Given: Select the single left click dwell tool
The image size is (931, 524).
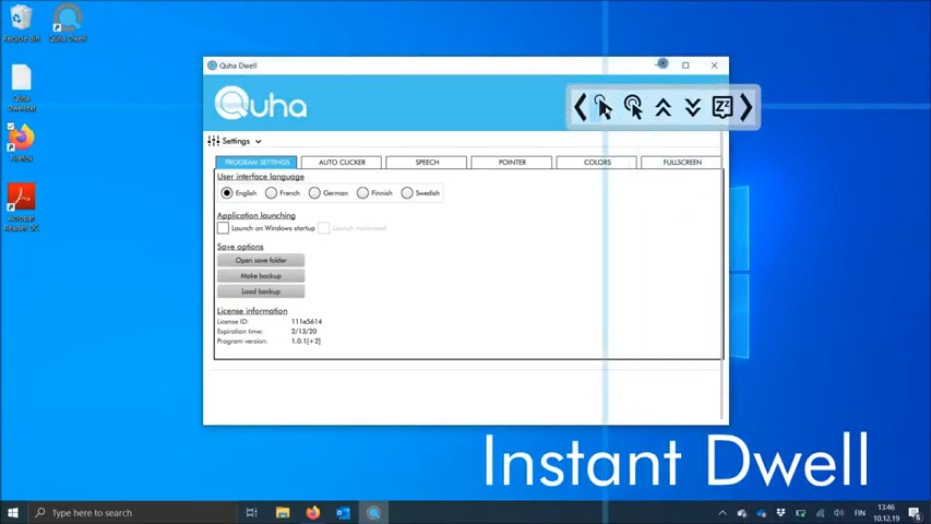Looking at the screenshot, I should (x=603, y=107).
